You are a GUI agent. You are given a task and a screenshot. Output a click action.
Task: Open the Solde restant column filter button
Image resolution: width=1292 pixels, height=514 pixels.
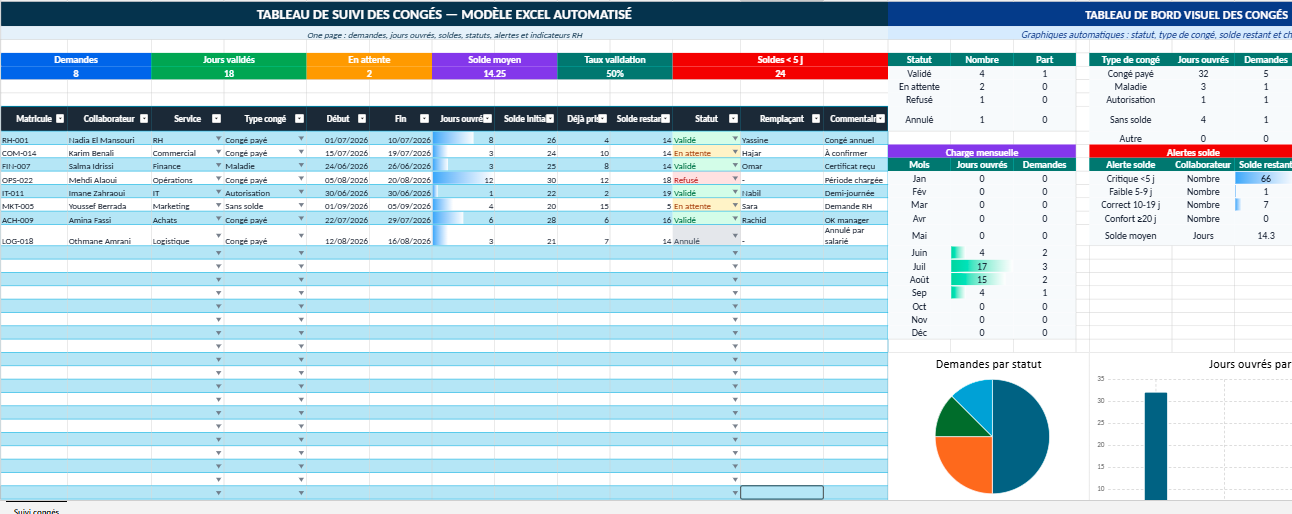coord(666,118)
